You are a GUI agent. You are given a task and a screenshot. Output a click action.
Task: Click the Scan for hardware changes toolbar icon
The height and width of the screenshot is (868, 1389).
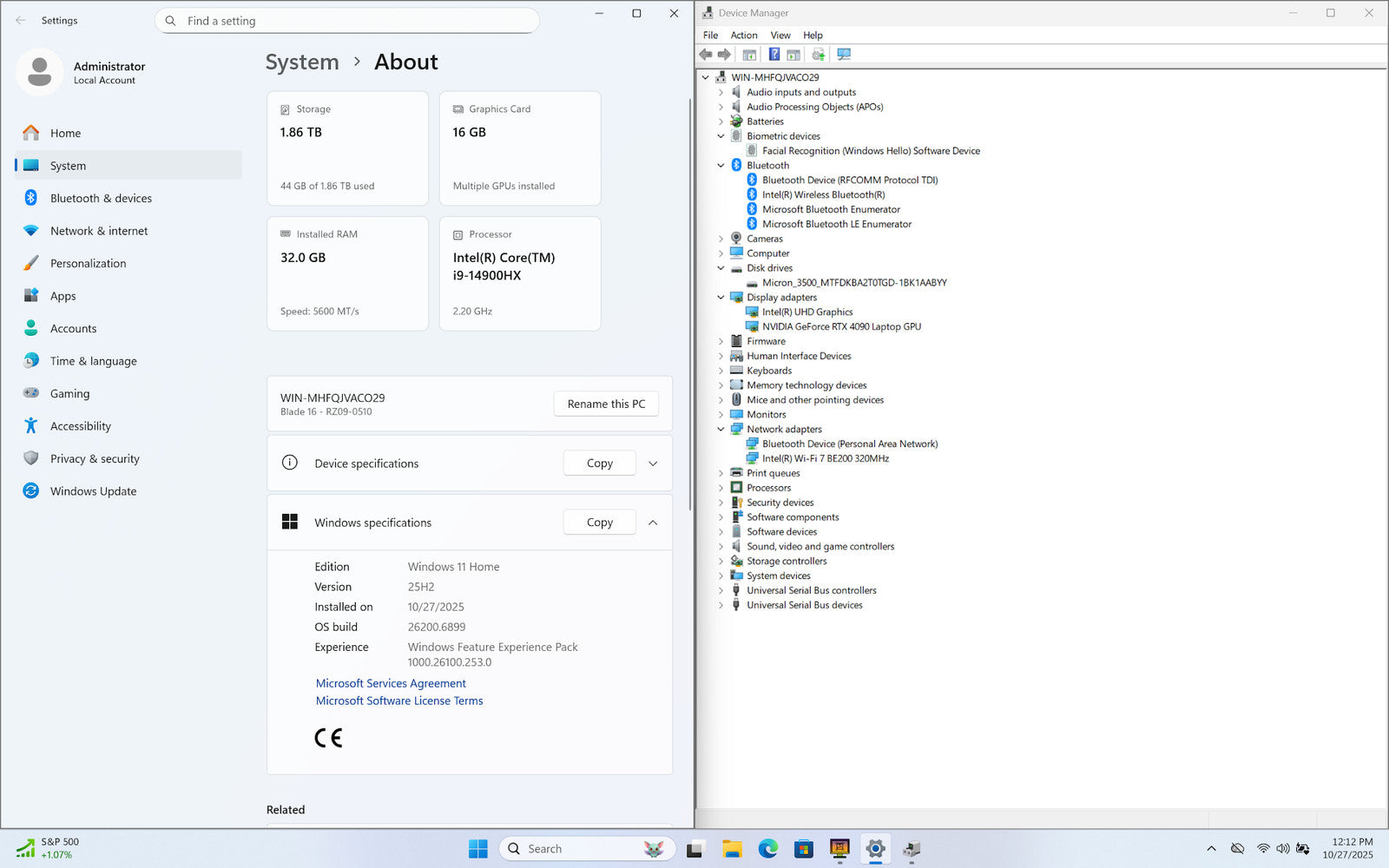[843, 55]
